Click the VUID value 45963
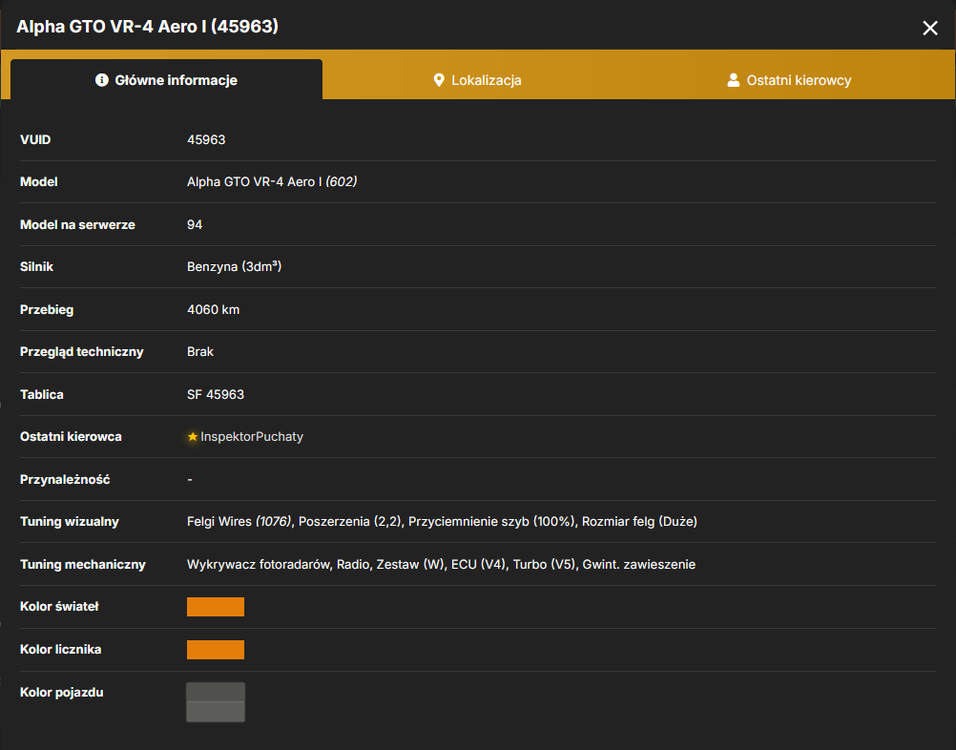The image size is (956, 750). (x=206, y=140)
